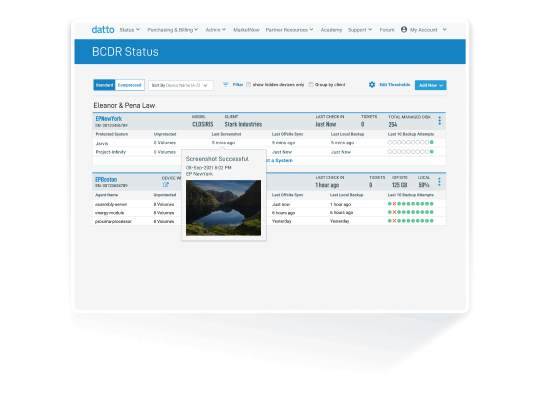Go to Academy in top navigation

tap(331, 30)
